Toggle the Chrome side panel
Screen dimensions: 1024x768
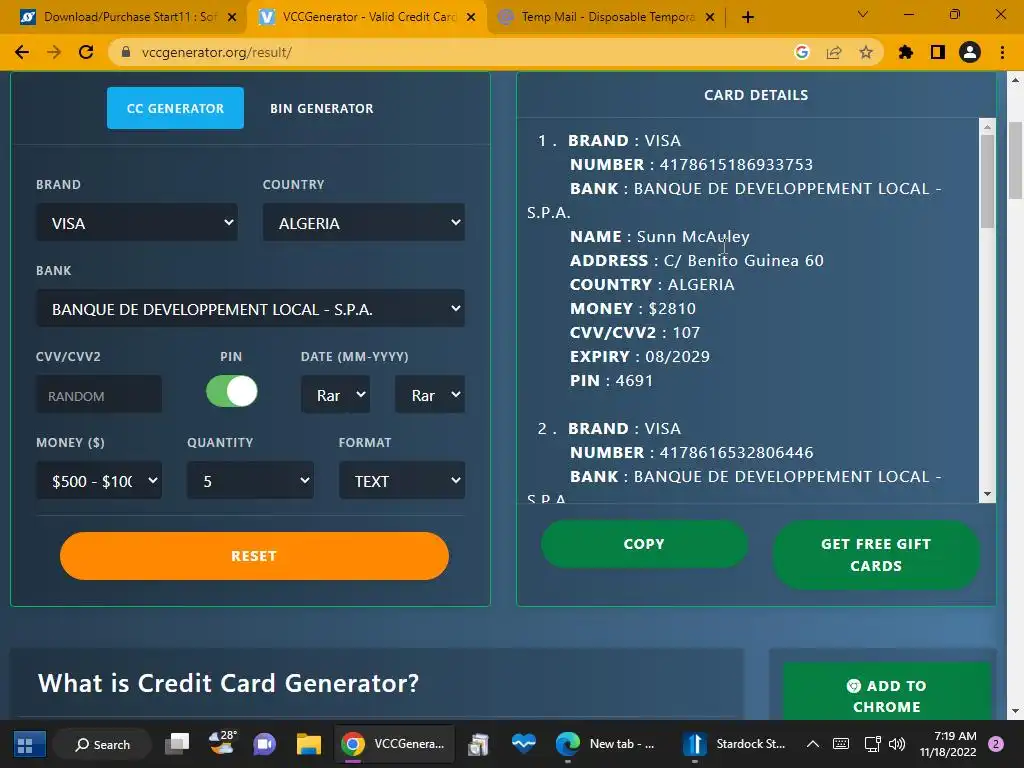[x=938, y=52]
